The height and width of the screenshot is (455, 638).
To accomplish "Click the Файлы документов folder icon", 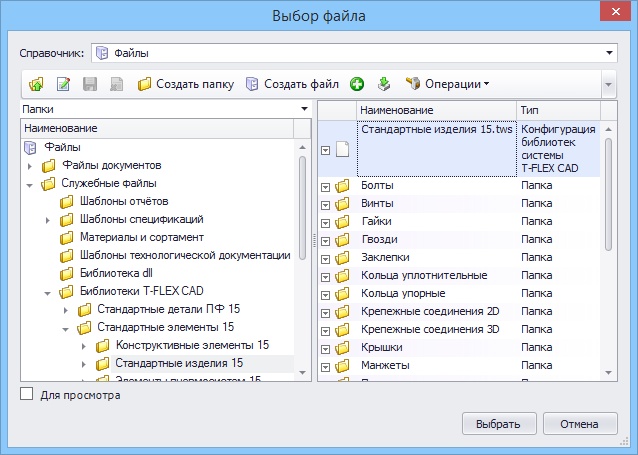I will (x=48, y=166).
